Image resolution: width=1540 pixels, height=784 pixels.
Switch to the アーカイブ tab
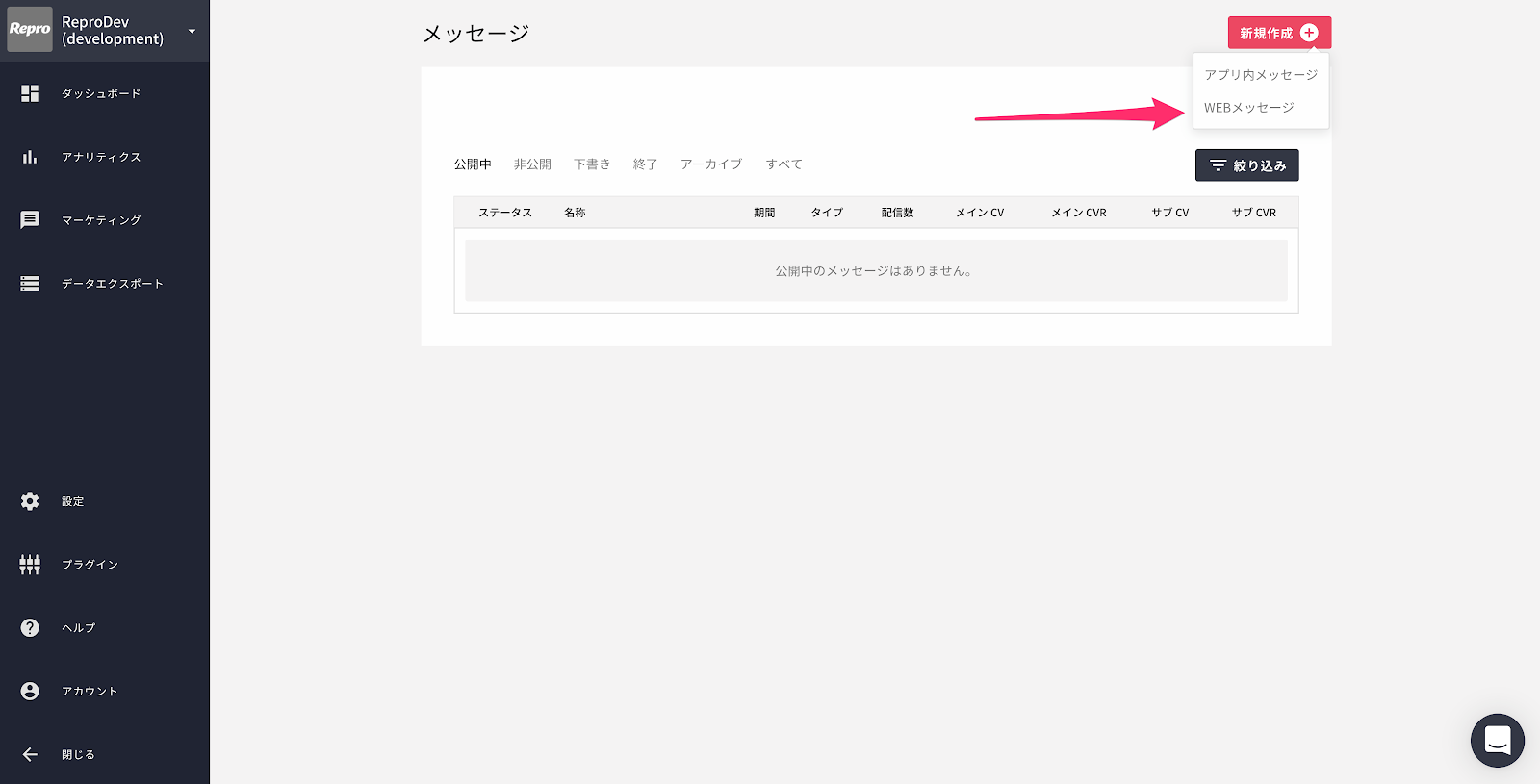pos(711,164)
